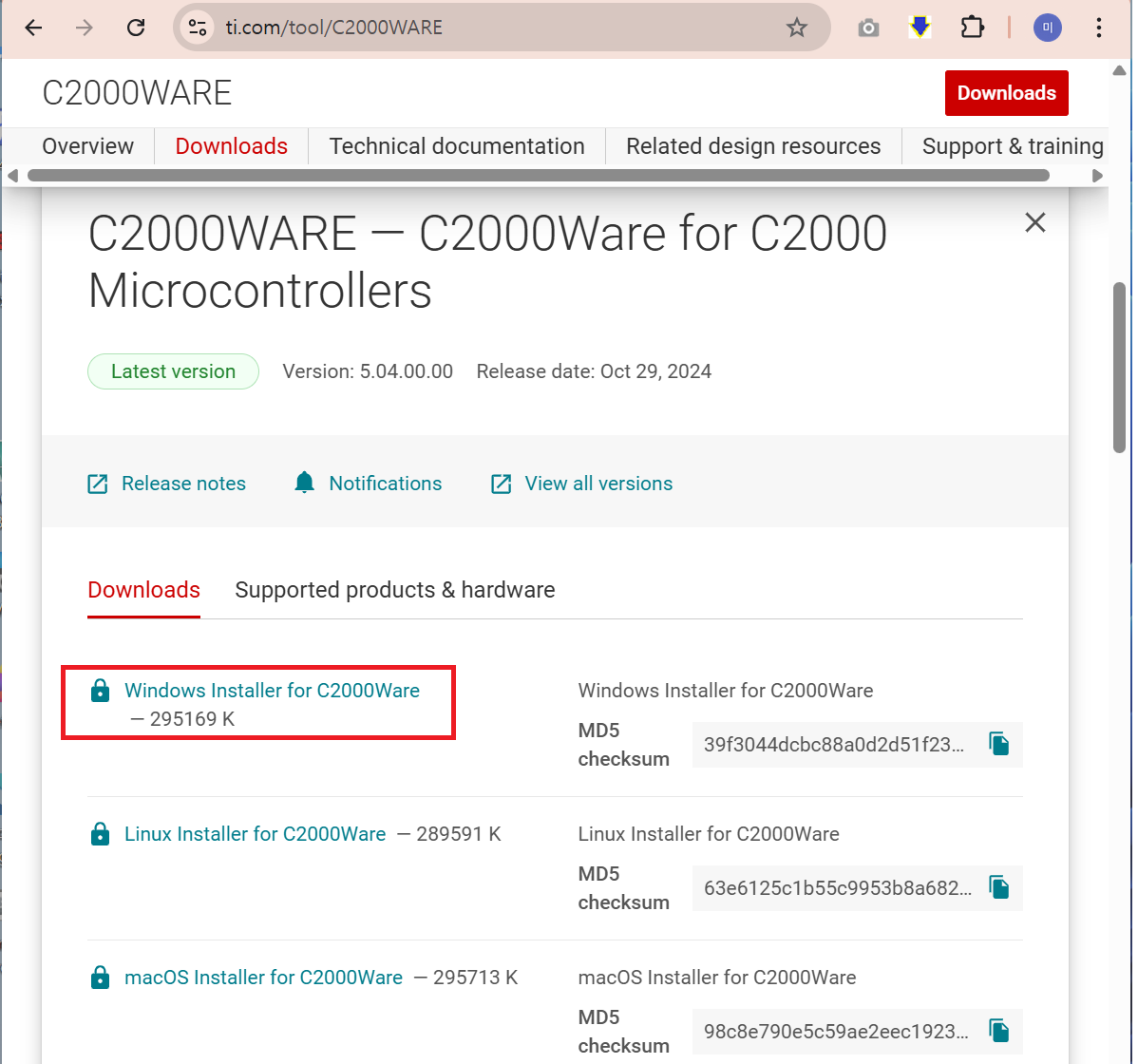Click the horizontal tab scrollbar thumb
Screen dimensions: 1138x1064
point(539,176)
